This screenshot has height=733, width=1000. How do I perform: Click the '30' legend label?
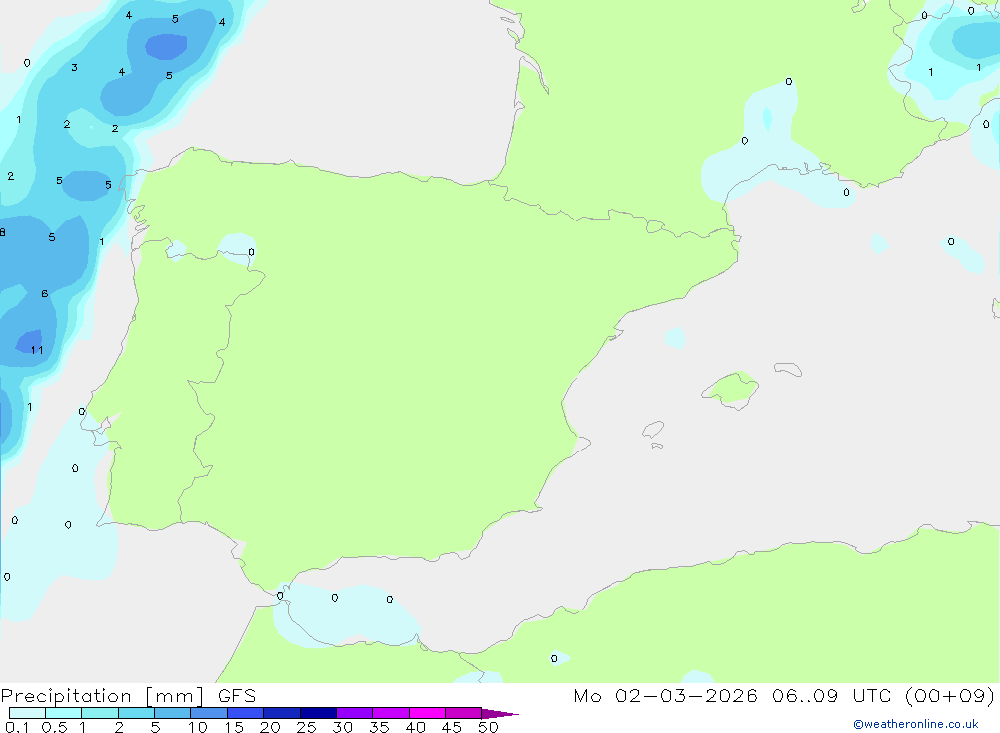coord(342,727)
